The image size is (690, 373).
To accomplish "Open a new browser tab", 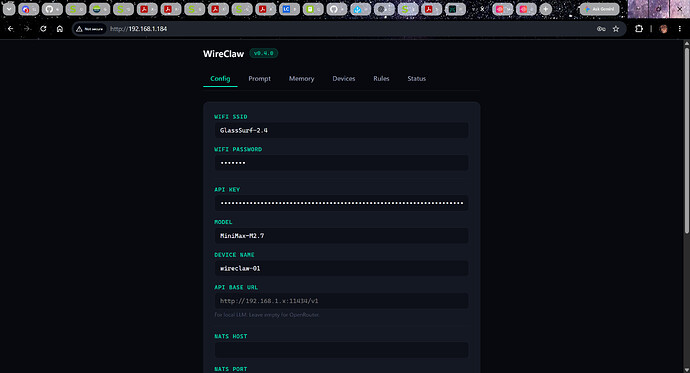I will pos(545,9).
